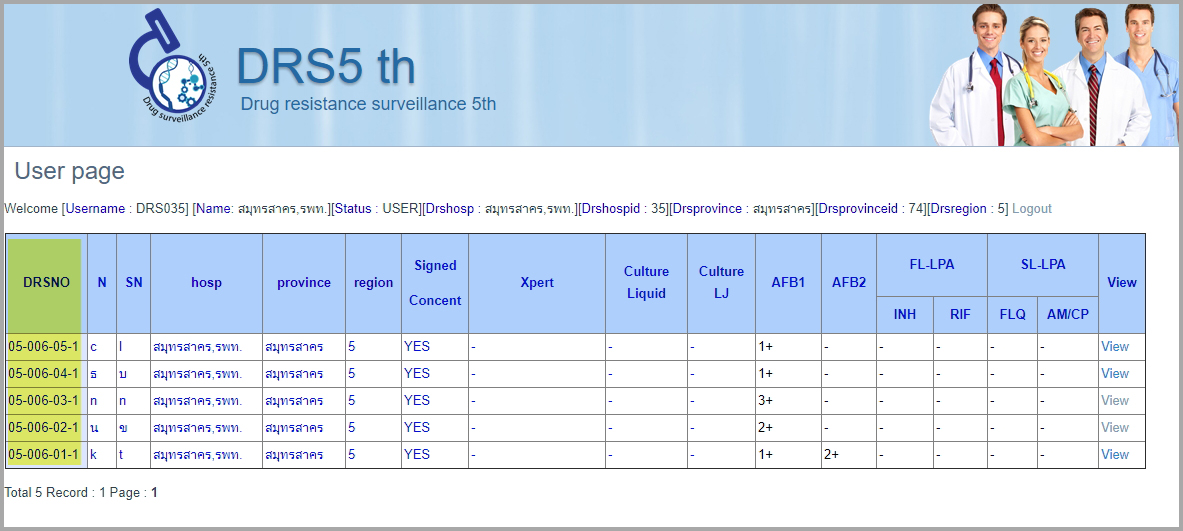Click the DRS5 th title text

point(325,67)
